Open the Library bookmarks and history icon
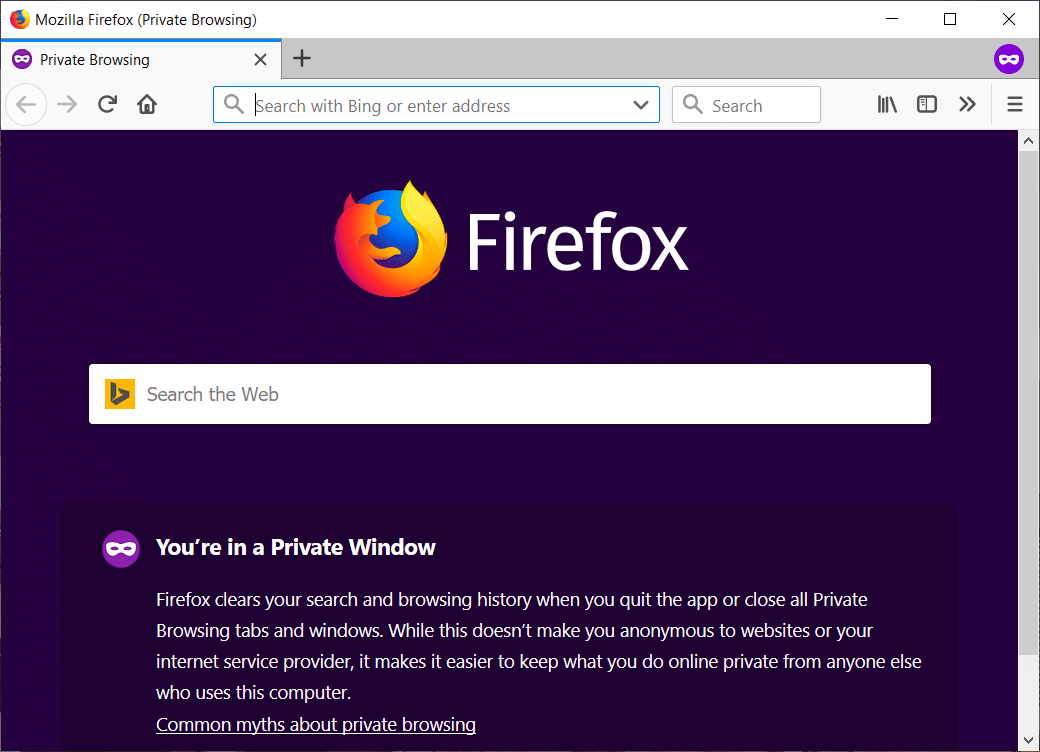1040x752 pixels. (887, 105)
